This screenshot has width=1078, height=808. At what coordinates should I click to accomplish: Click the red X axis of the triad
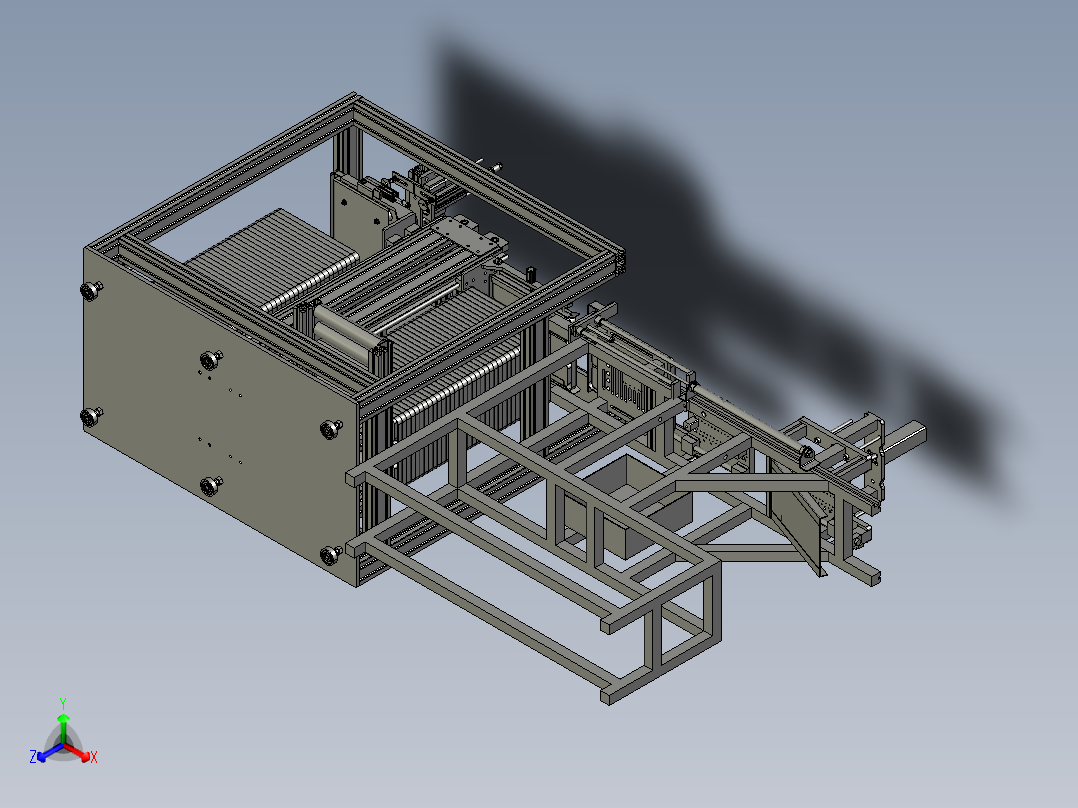click(80, 752)
